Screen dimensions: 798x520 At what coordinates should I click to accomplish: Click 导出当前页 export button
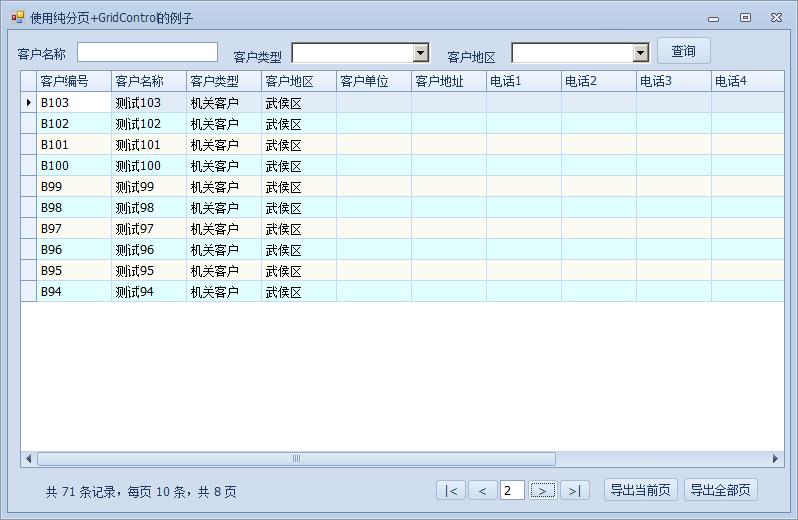click(x=641, y=490)
